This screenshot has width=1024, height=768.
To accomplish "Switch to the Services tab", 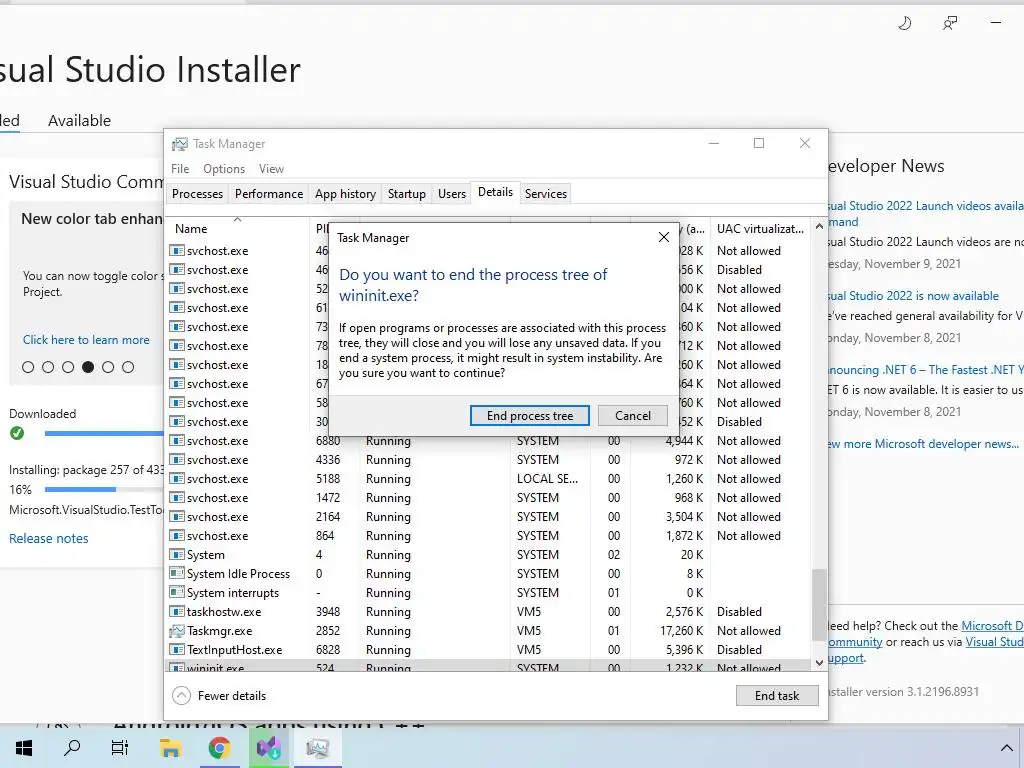I will [546, 193].
